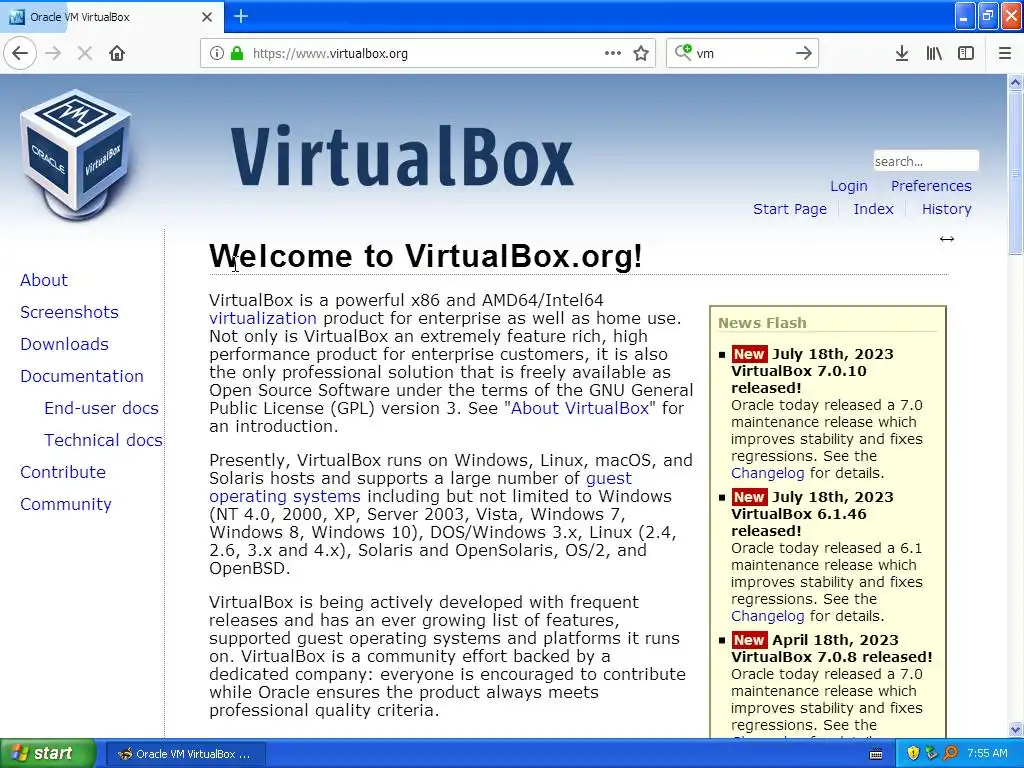Open a new tab with plus button
The width and height of the screenshot is (1024, 768).
(x=241, y=16)
